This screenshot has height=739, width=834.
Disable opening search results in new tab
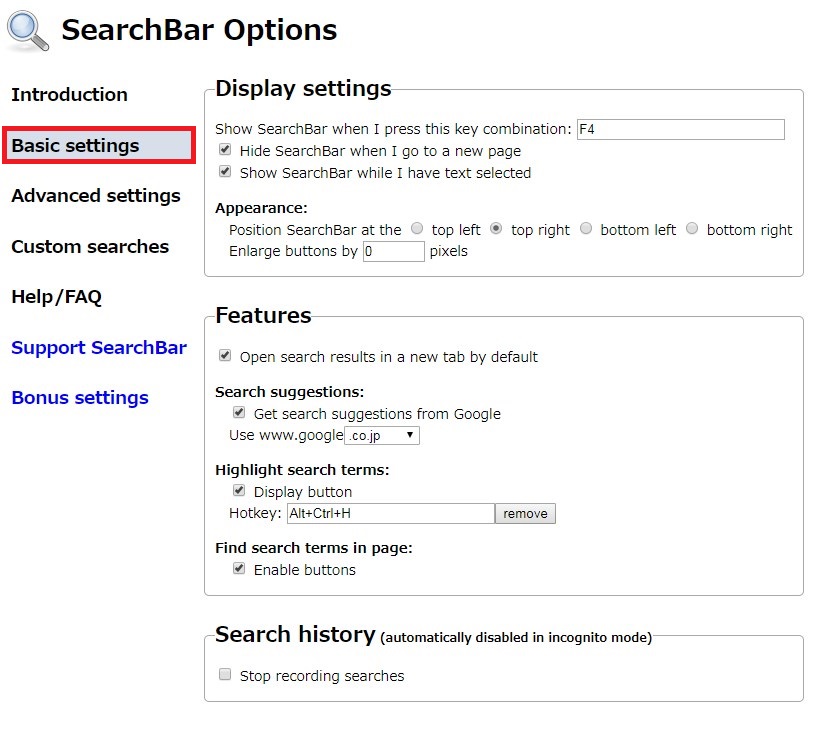pos(225,355)
